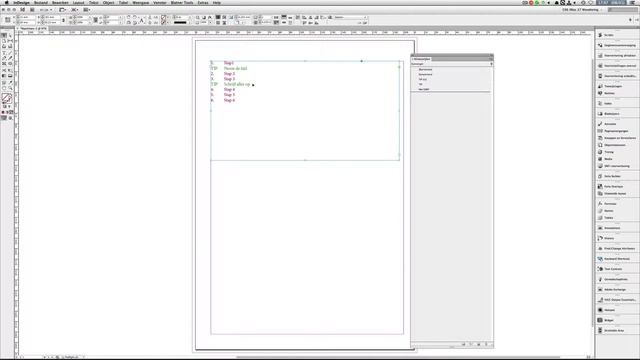
Task: Open the Blatner Tools menu
Action: [182, 3]
